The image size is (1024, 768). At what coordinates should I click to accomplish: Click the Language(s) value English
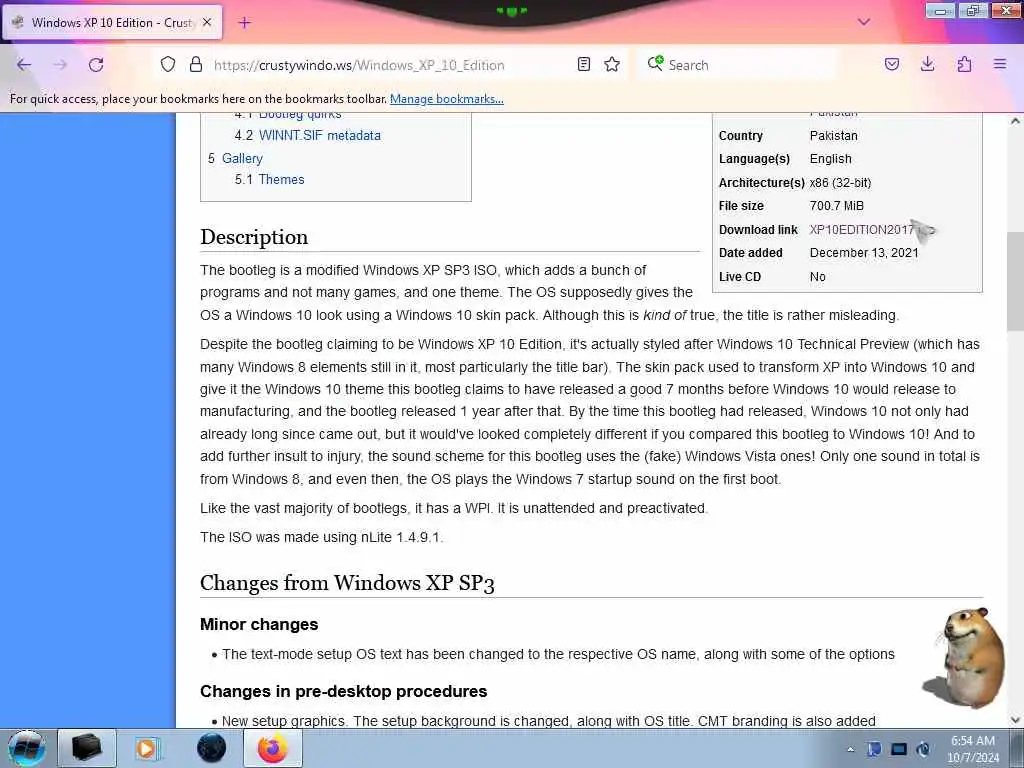pos(831,159)
